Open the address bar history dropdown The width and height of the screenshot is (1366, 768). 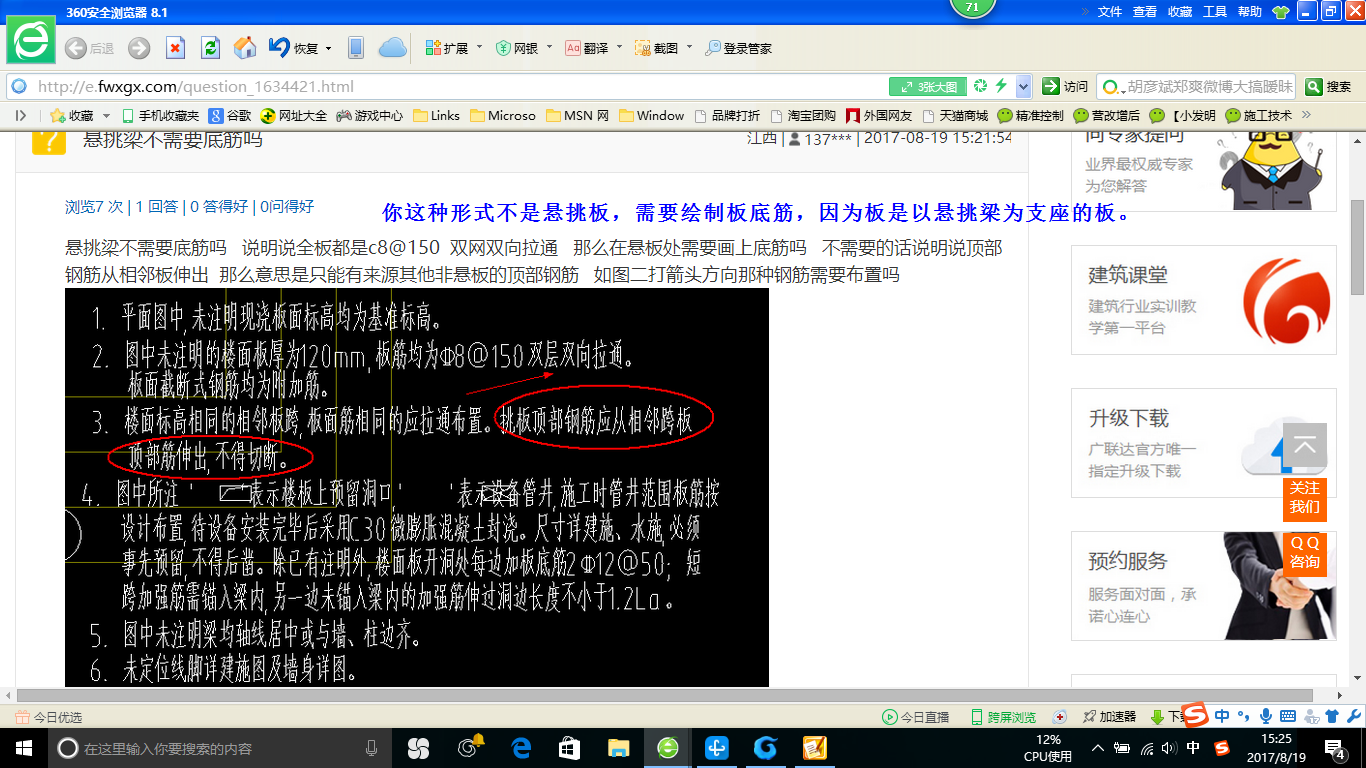click(1023, 86)
